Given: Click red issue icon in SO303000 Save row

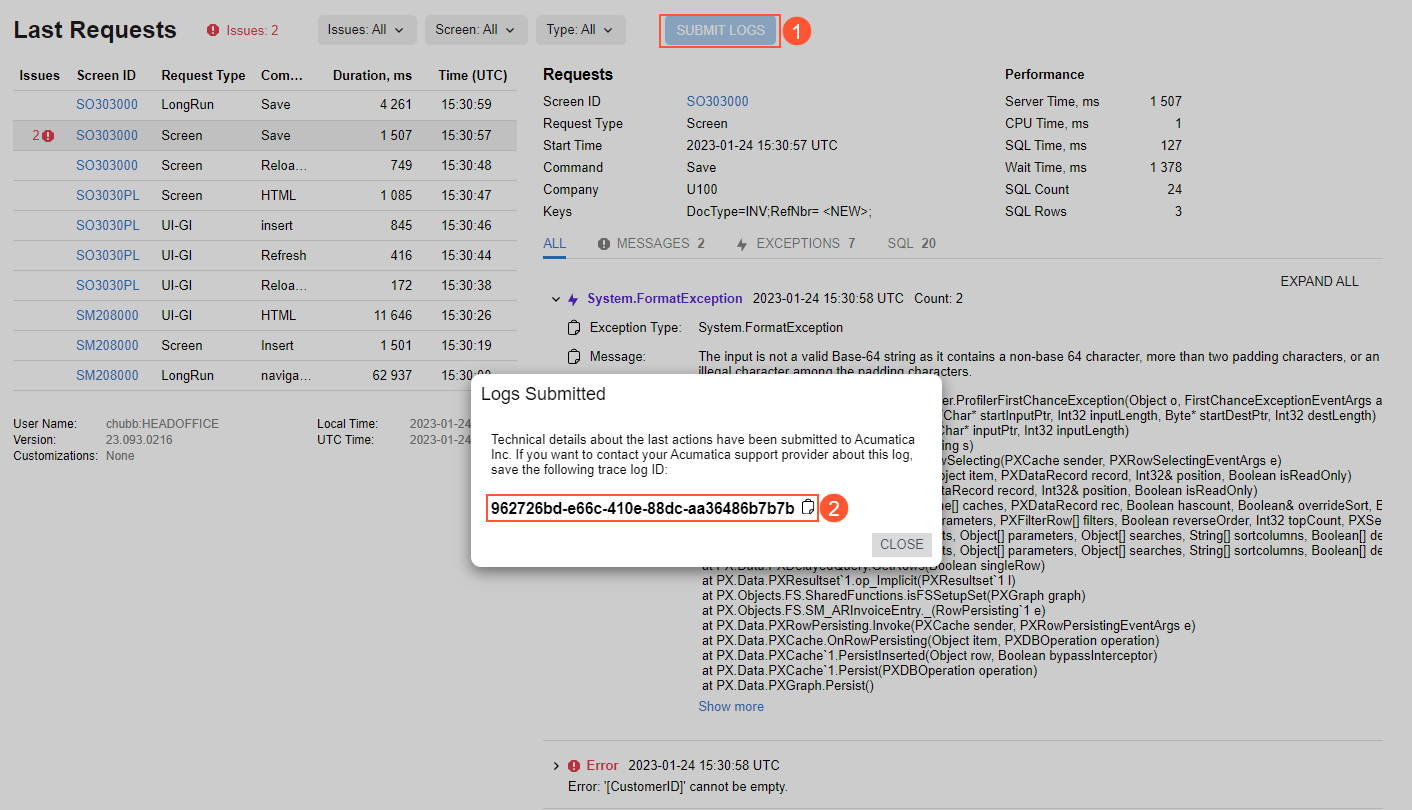Looking at the screenshot, I should (x=48, y=136).
